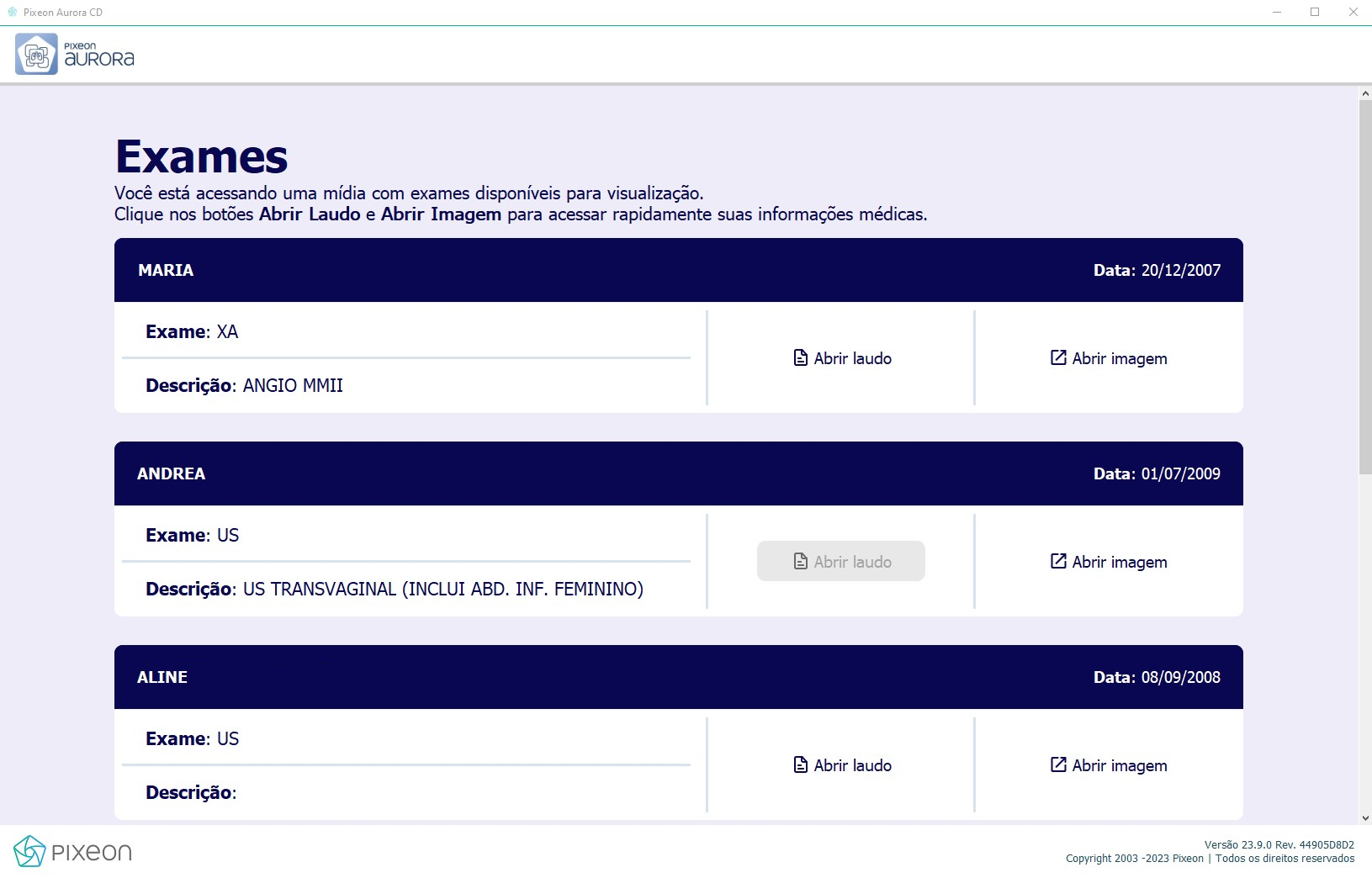Click the AURORA wordmark in the header
This screenshot has width=1372, height=878.
click(99, 59)
